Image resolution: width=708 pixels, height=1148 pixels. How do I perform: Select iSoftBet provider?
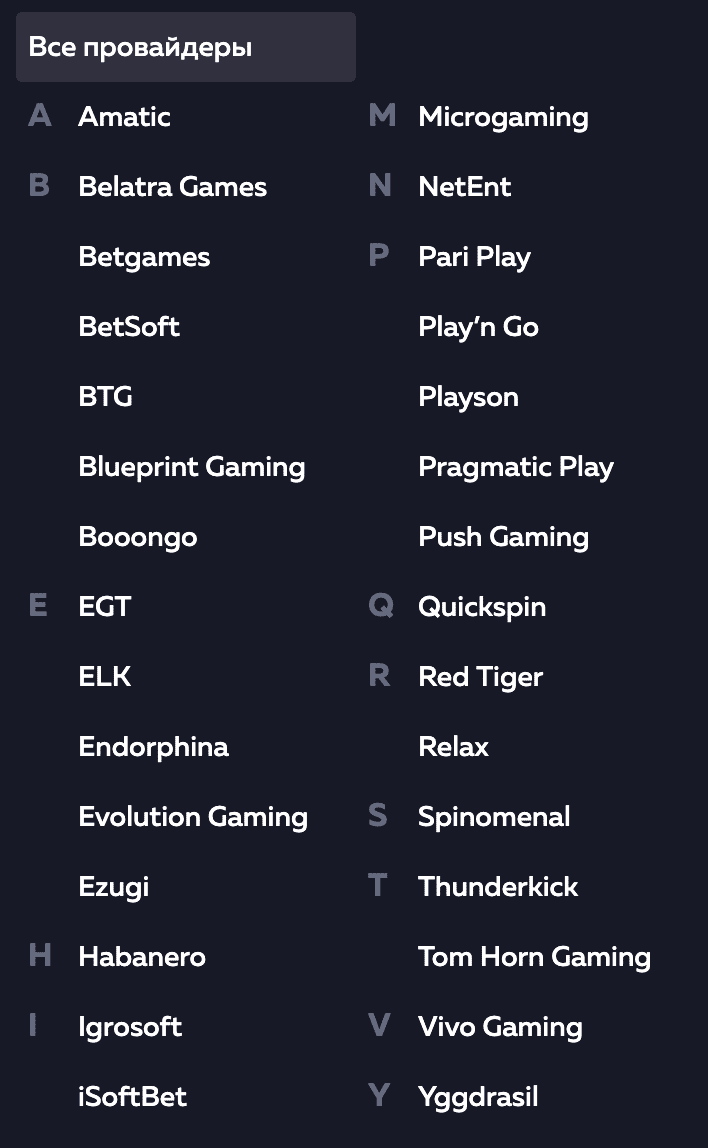132,1097
